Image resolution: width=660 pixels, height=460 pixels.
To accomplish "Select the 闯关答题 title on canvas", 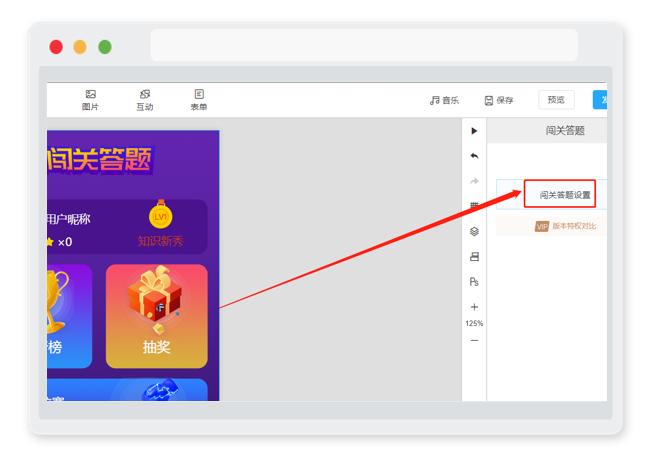I will coord(100,160).
